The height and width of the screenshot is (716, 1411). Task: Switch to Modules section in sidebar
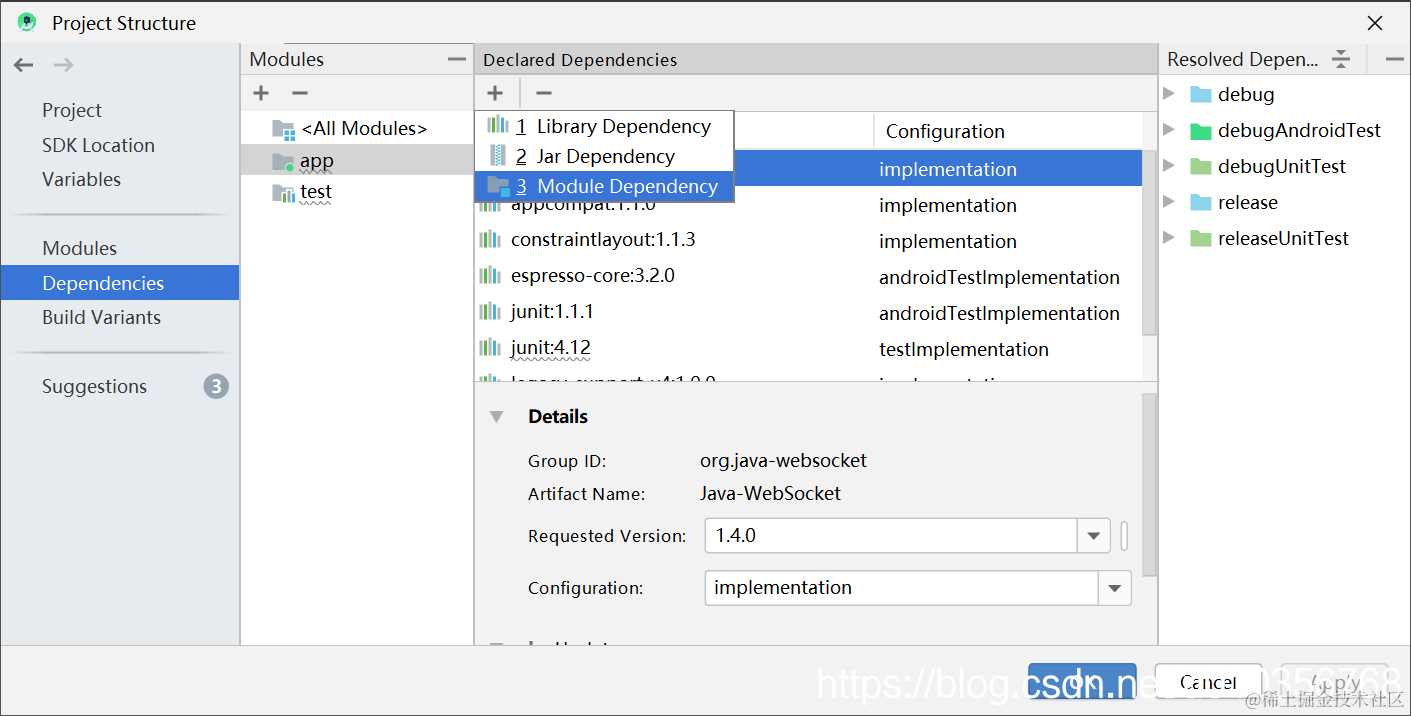click(79, 248)
